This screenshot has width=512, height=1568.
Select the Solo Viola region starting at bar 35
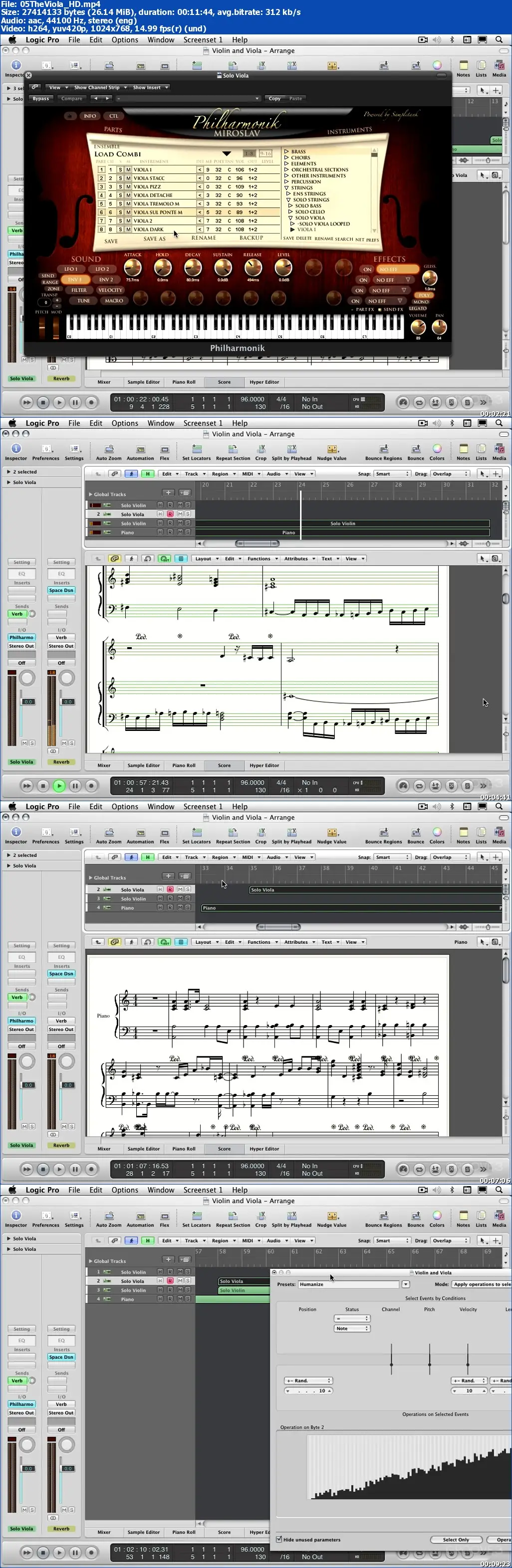(376, 890)
